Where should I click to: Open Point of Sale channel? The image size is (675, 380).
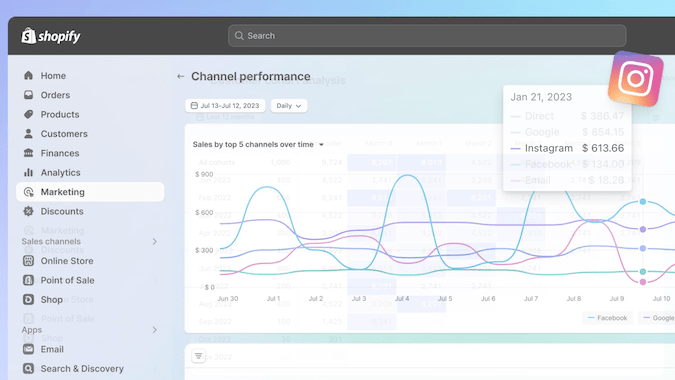(x=67, y=280)
